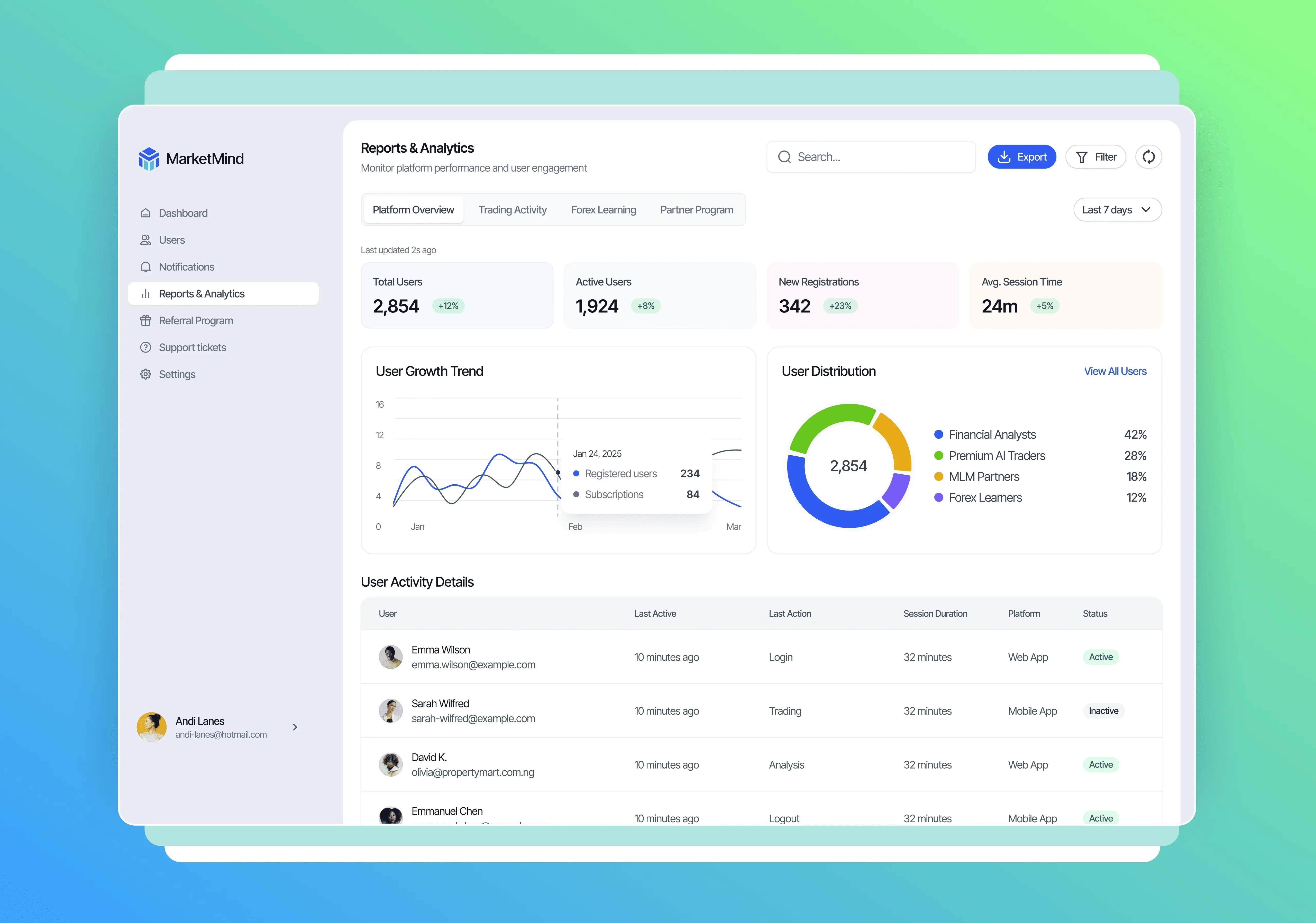
Task: Open the Filter options
Action: (1095, 157)
